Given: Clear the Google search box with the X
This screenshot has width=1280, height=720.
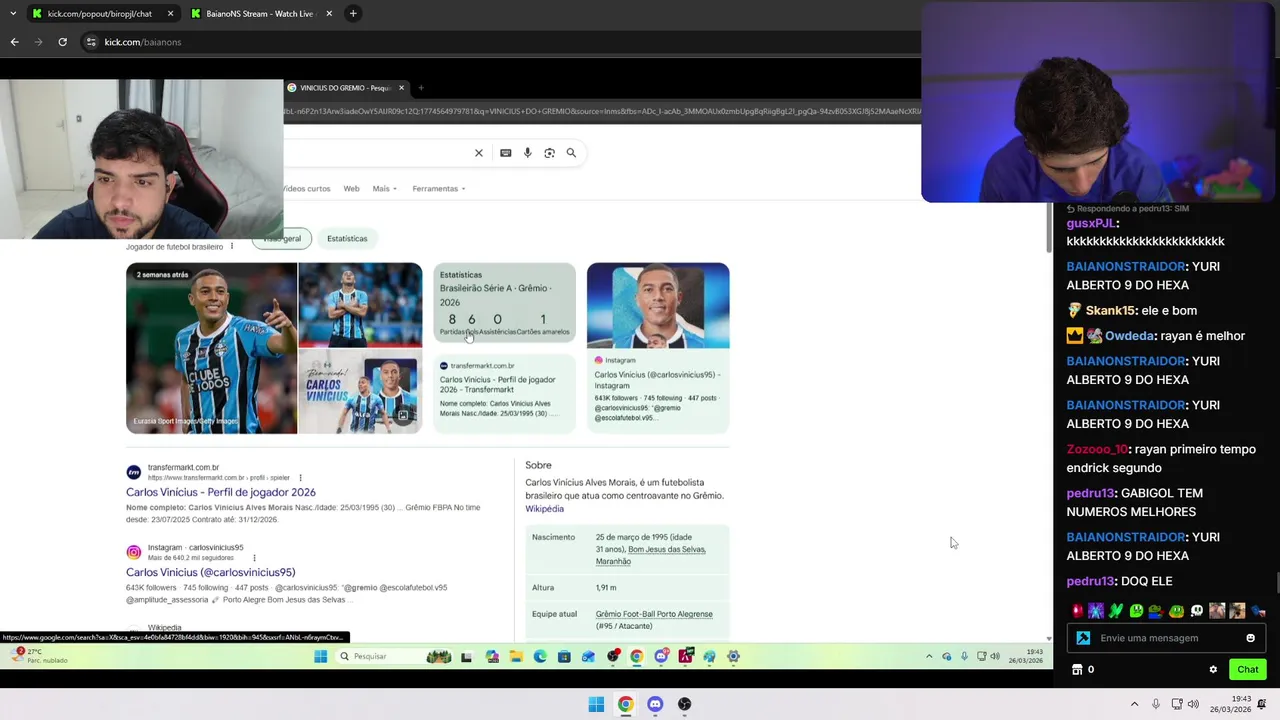Looking at the screenshot, I should click(478, 153).
